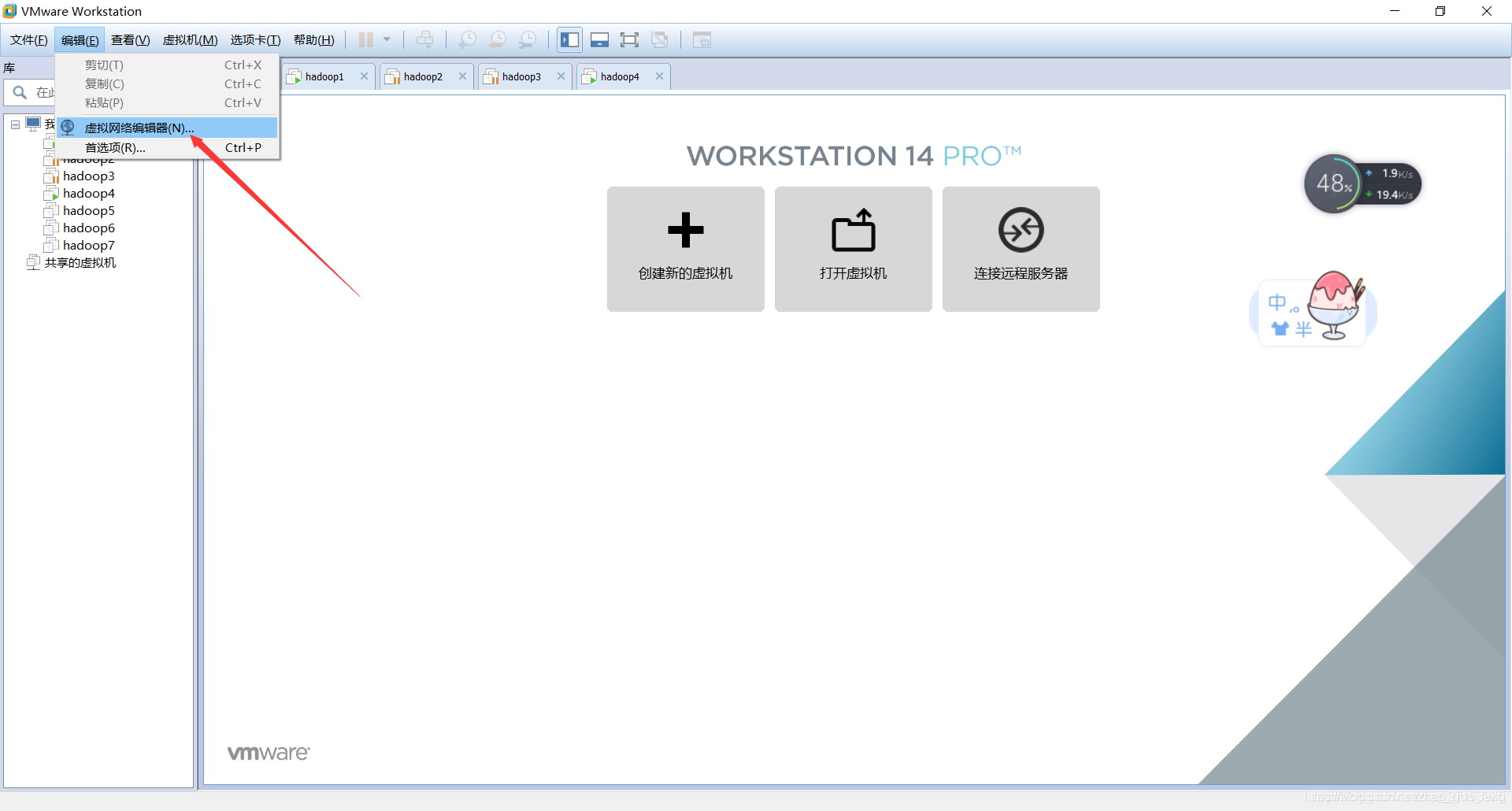
Task: Click the library search magnifier icon
Action: (x=20, y=92)
